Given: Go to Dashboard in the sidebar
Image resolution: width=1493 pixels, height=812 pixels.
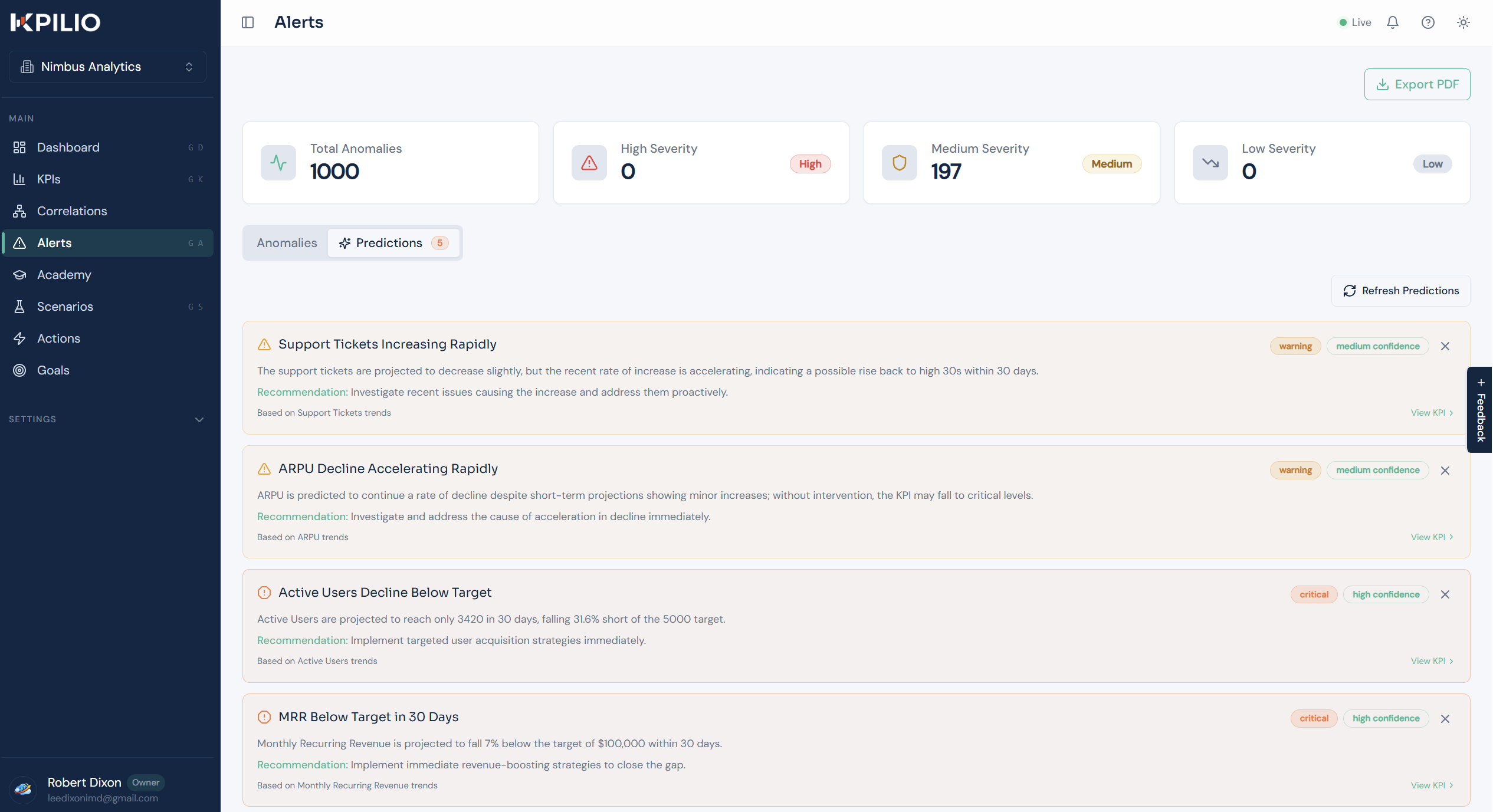Looking at the screenshot, I should click(107, 147).
